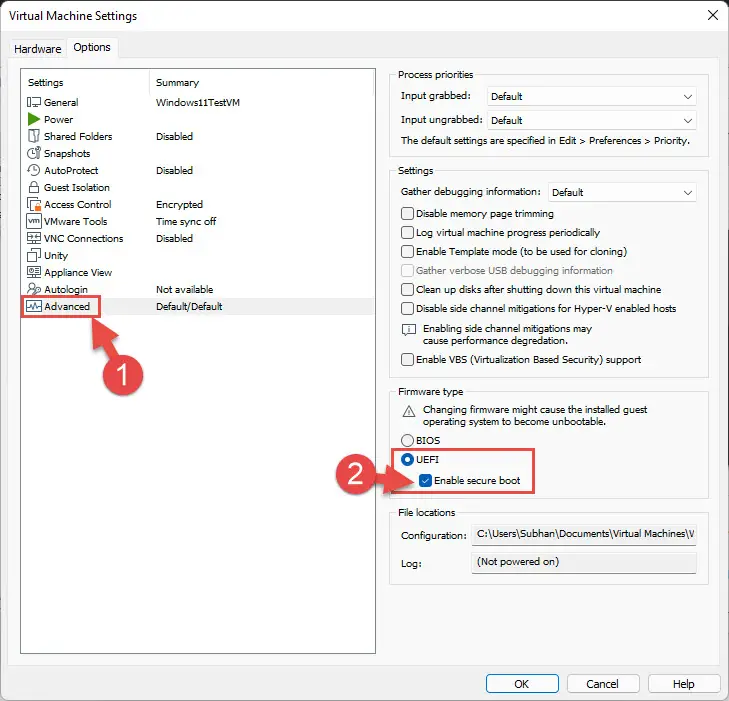This screenshot has height=701, width=729.
Task: Select the General settings row label
Action: 61,102
